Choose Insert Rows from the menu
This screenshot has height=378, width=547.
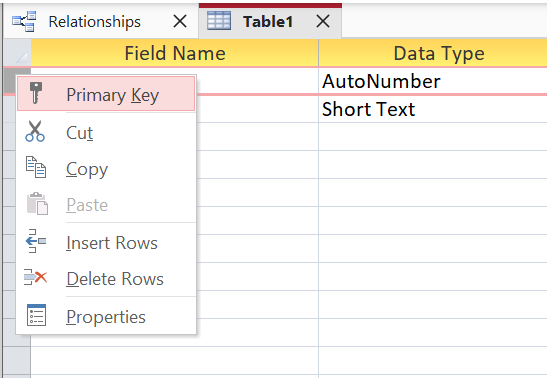[106, 242]
